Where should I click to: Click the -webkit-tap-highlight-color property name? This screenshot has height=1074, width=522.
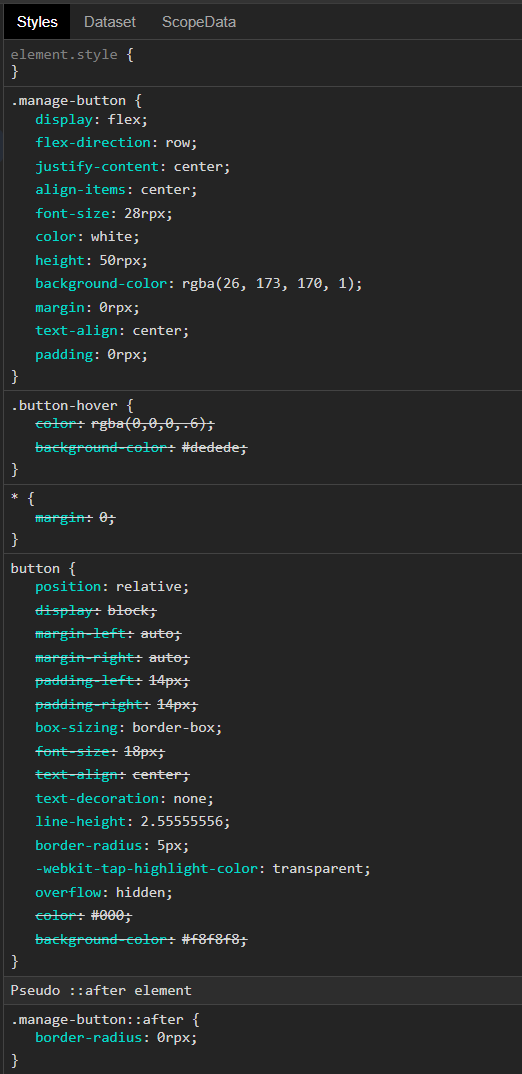(147, 869)
